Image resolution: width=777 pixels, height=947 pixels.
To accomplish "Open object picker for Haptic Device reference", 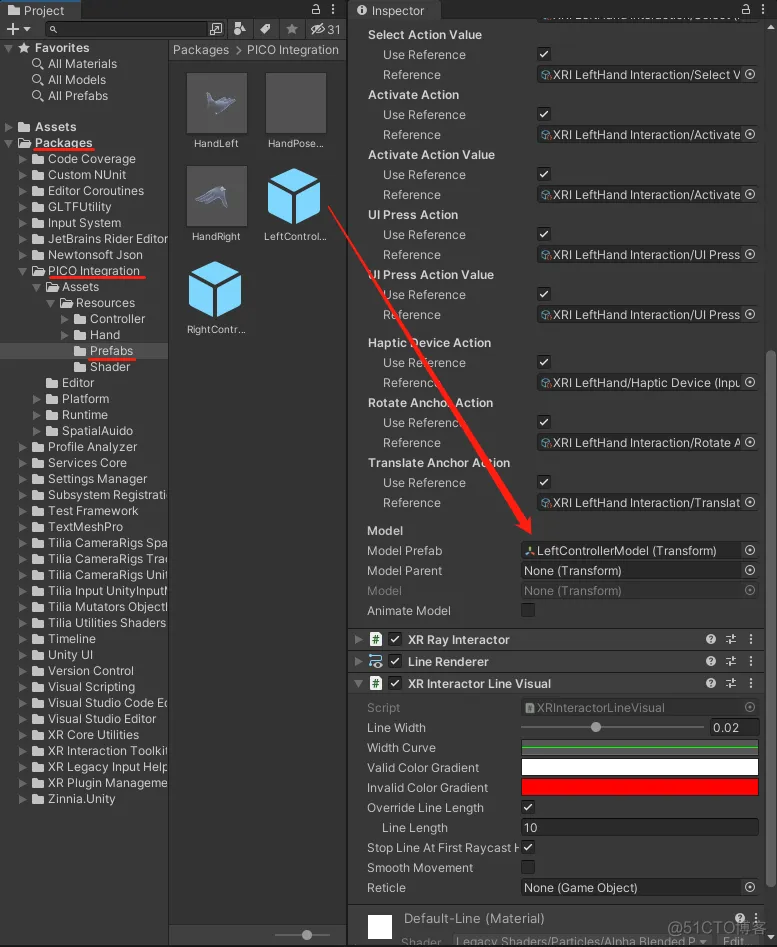I will coord(750,382).
